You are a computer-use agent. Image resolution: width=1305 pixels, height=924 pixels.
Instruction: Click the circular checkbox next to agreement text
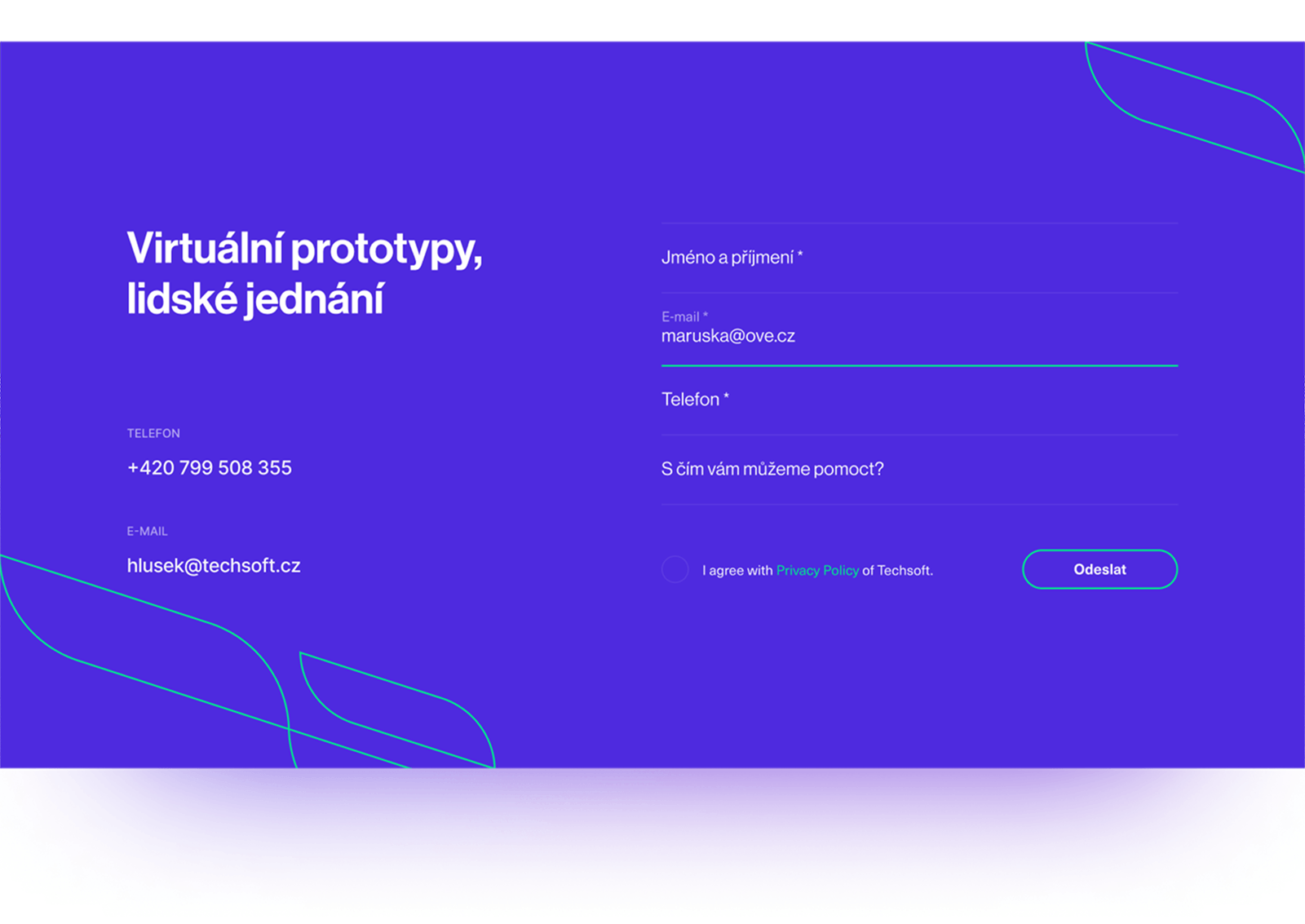675,570
